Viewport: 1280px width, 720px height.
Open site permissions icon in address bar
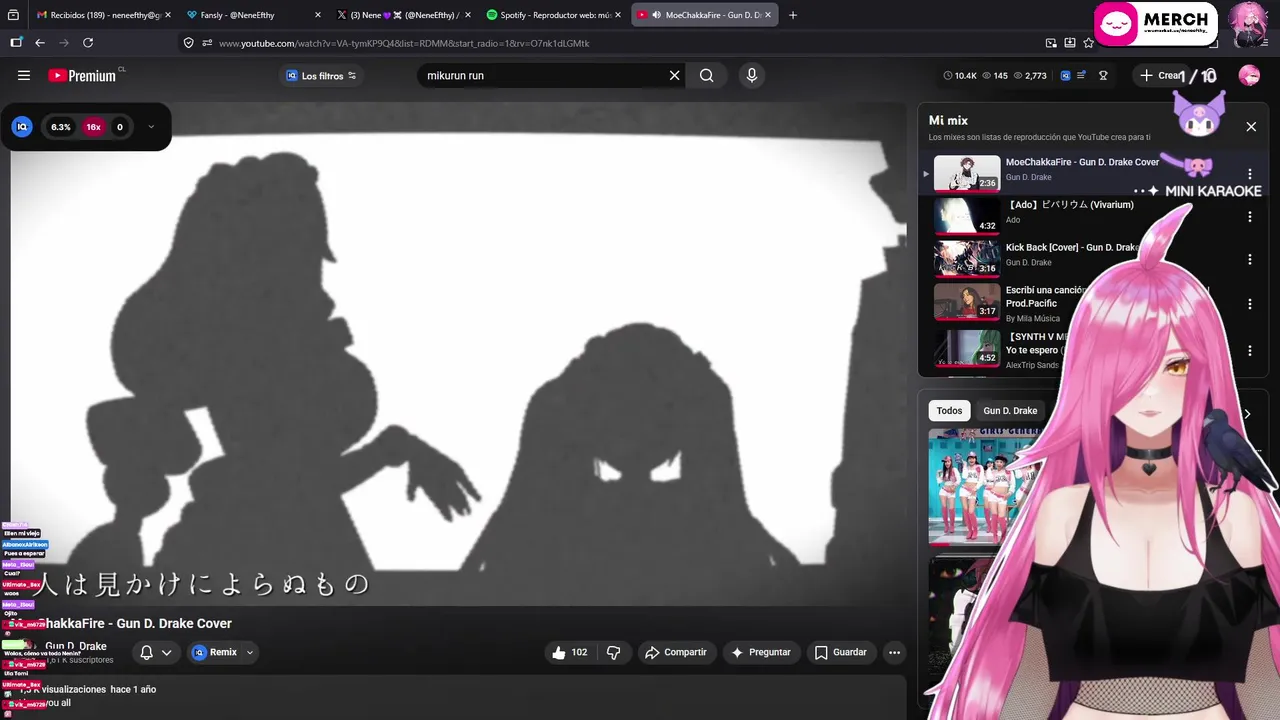[207, 43]
